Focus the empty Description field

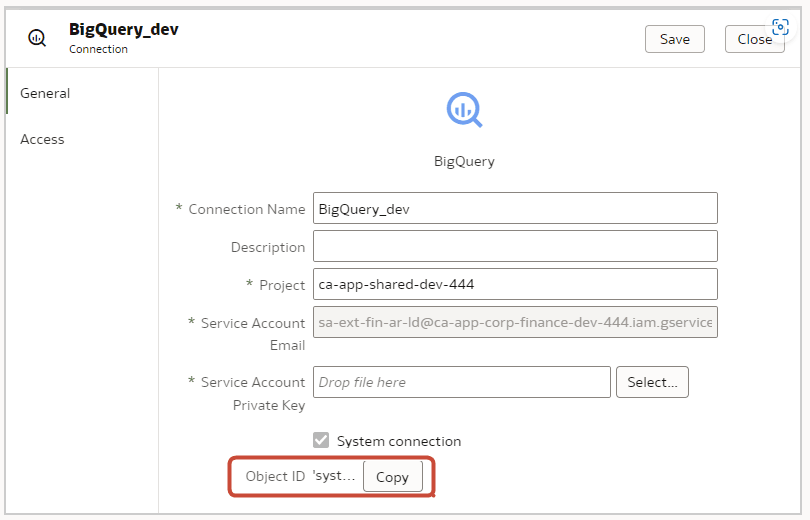pyautogui.click(x=515, y=246)
